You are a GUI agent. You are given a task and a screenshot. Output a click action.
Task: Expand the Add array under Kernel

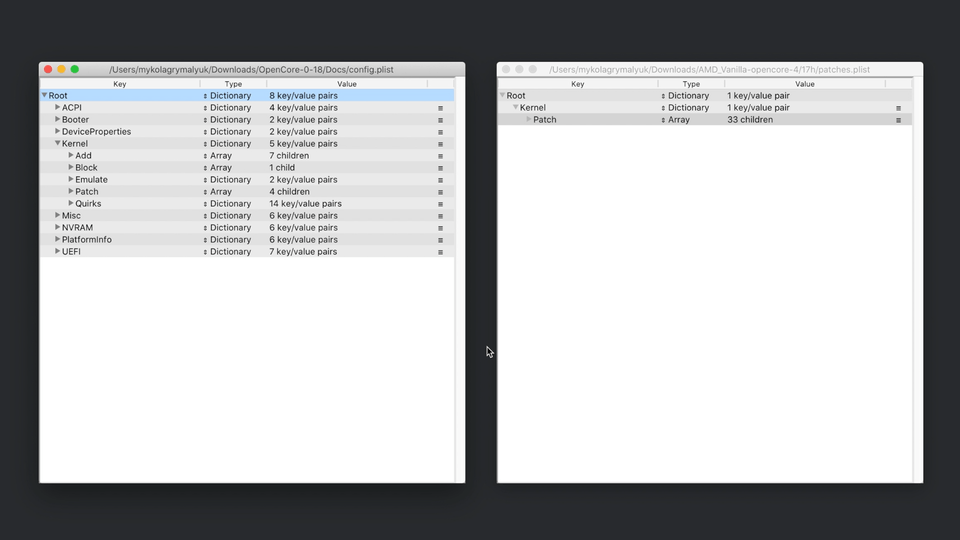pos(71,155)
